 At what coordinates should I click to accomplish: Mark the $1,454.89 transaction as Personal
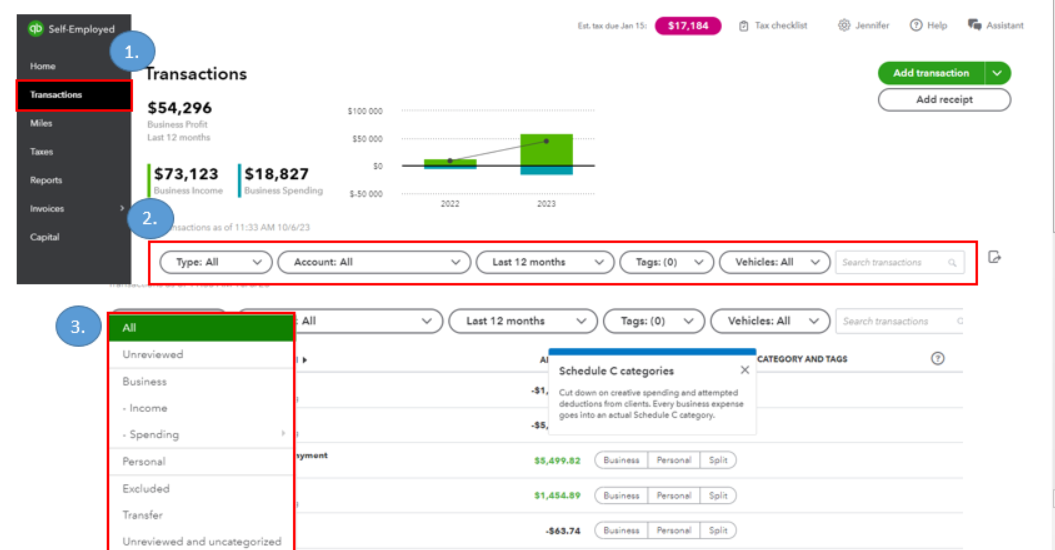click(x=673, y=496)
